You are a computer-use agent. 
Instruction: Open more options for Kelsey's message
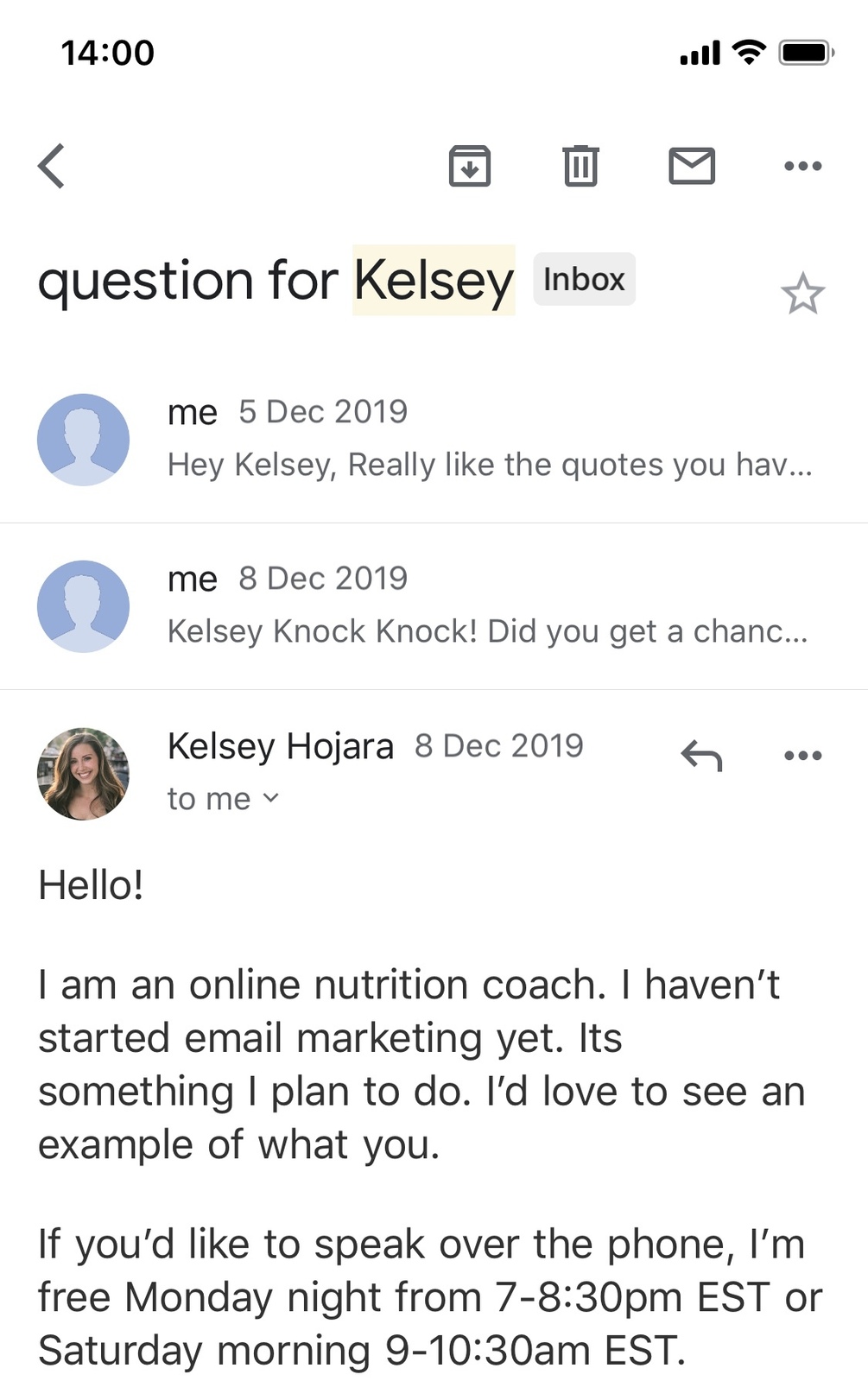[x=802, y=756]
